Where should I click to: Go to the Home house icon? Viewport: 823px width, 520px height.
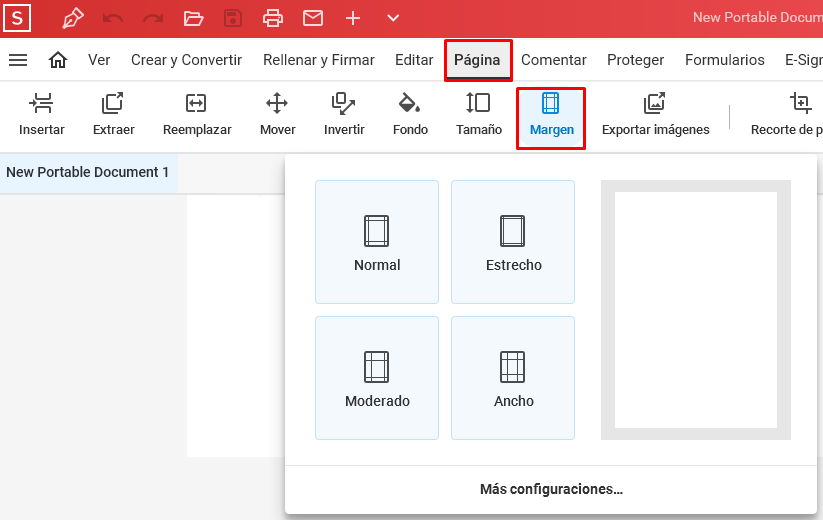tap(58, 60)
